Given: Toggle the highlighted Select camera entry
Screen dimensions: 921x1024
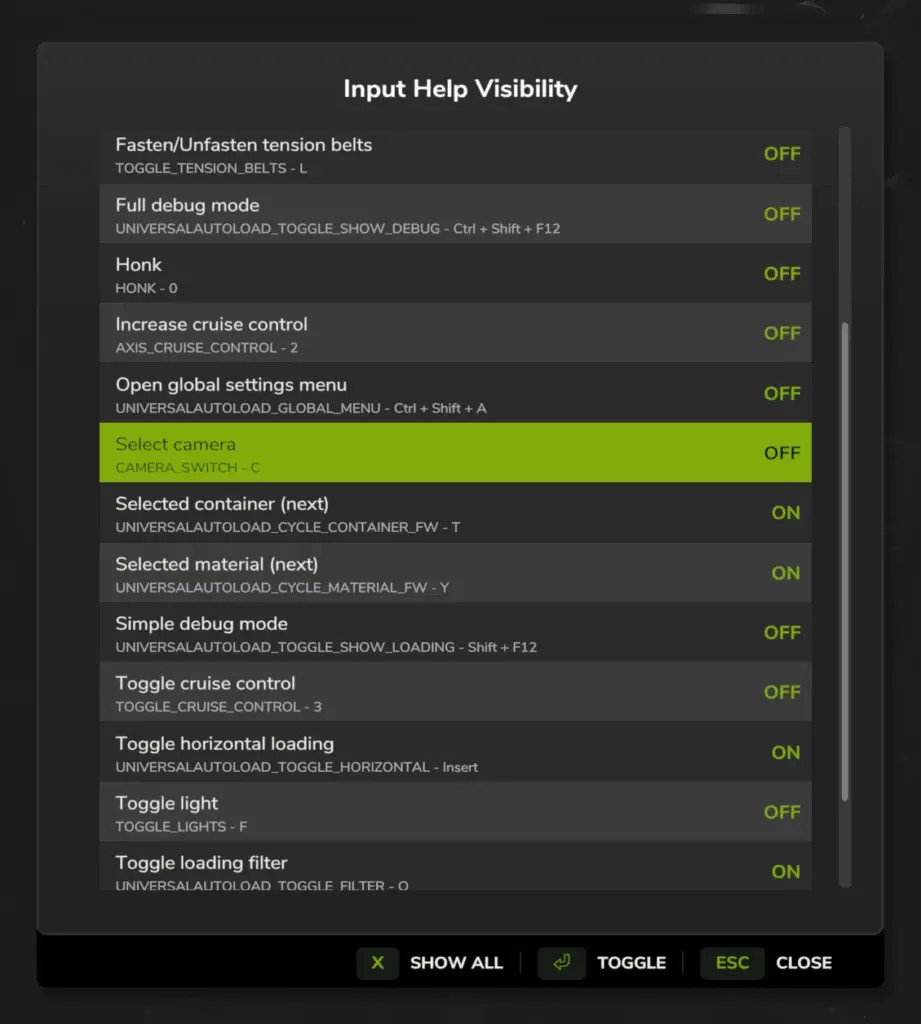Looking at the screenshot, I should click(455, 452).
